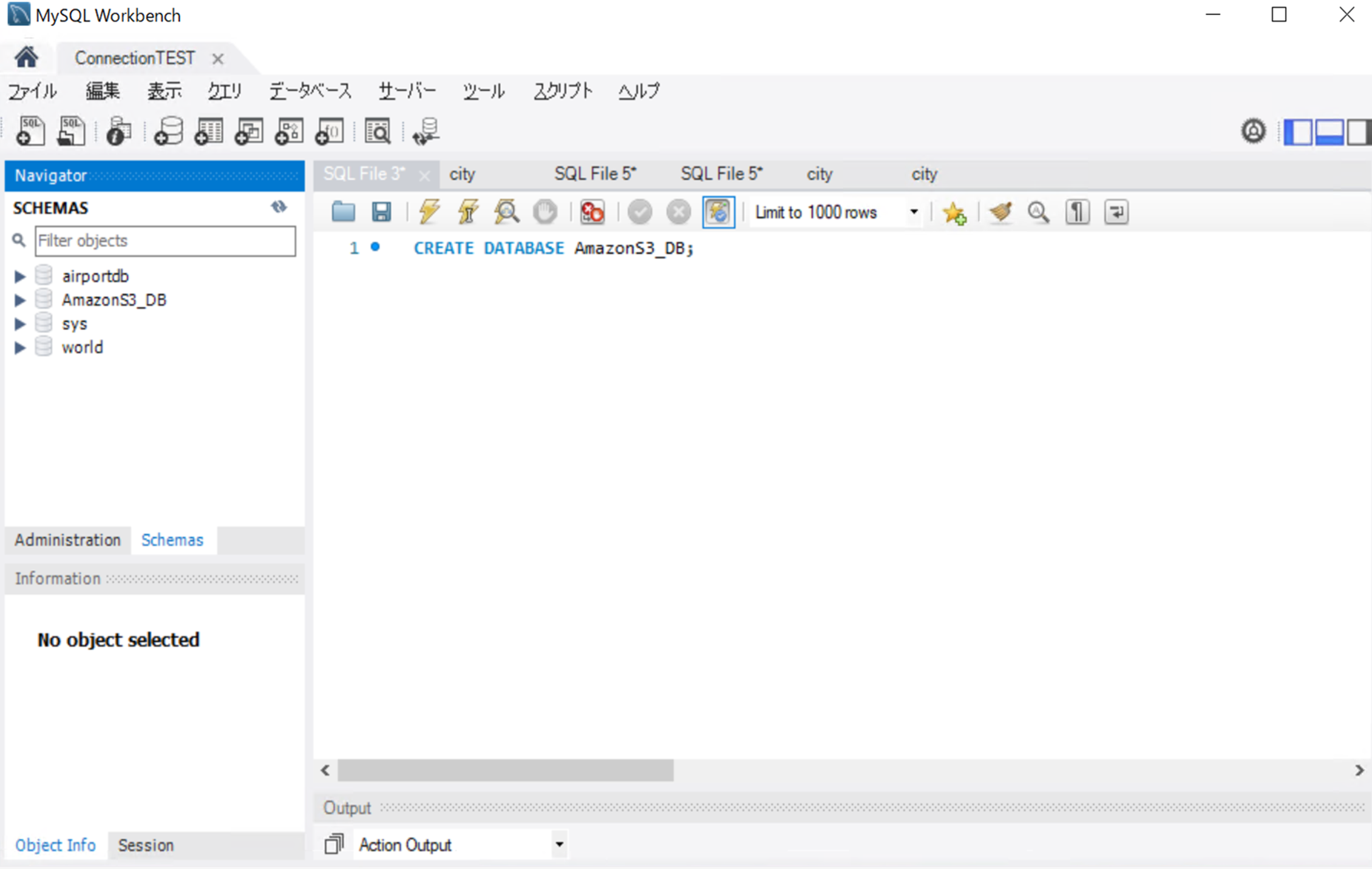Close the SQL File 3 tab
The width and height of the screenshot is (1372, 869).
pyautogui.click(x=424, y=176)
